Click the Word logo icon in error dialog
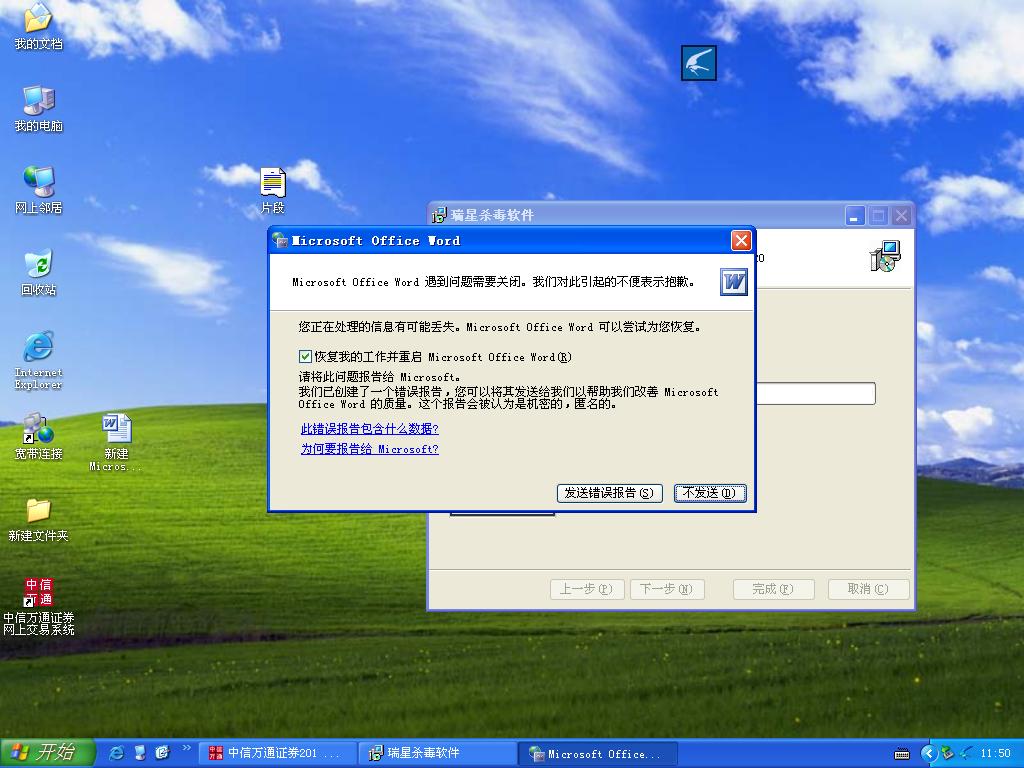Viewport: 1024px width, 768px height. pos(733,281)
